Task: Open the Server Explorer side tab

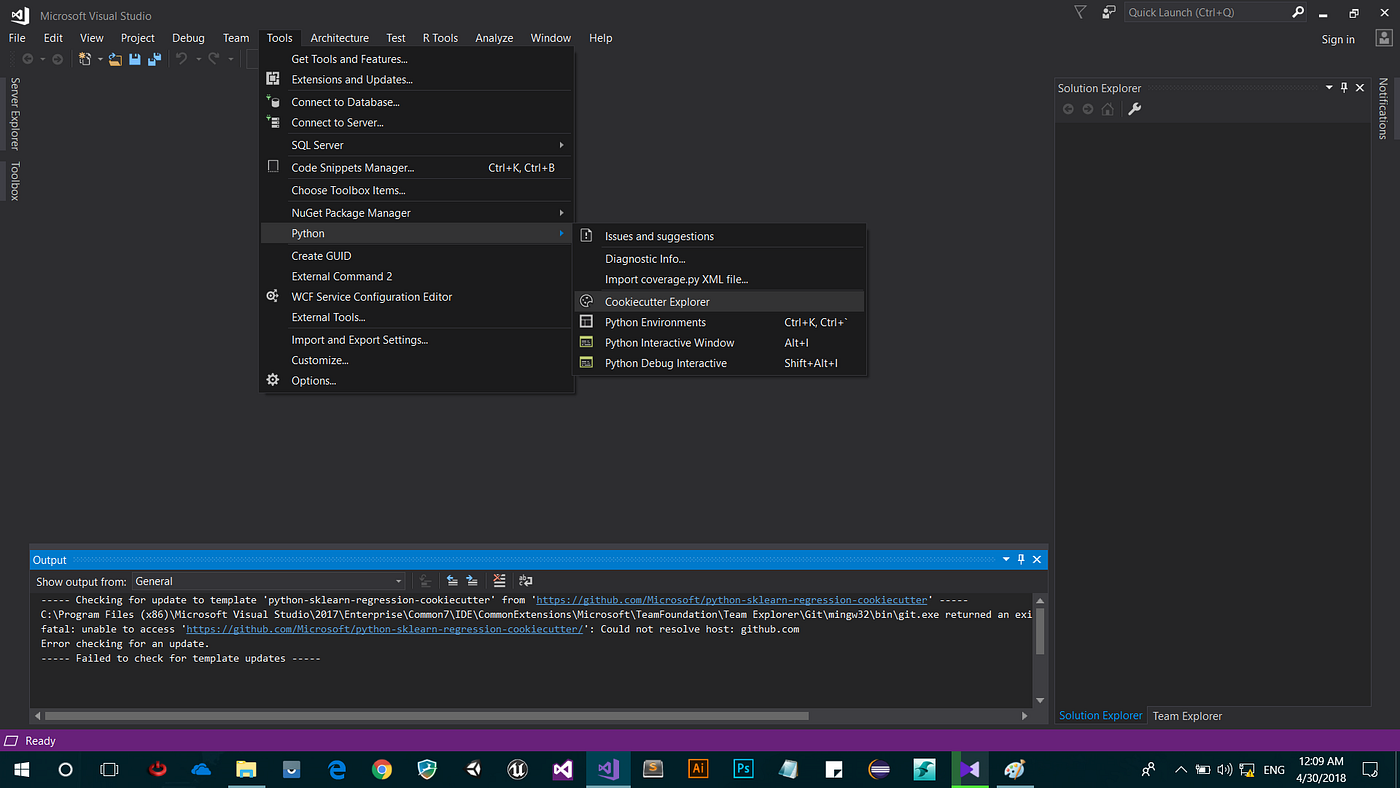Action: tap(14, 113)
